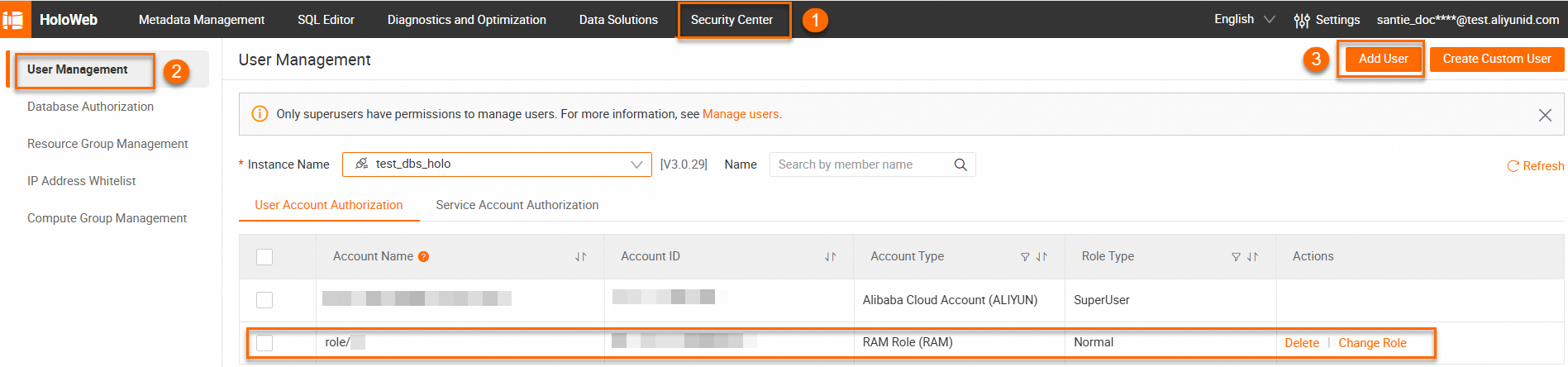Image resolution: width=1568 pixels, height=367 pixels.
Task: Dismiss the superuser info banner
Action: [1544, 115]
